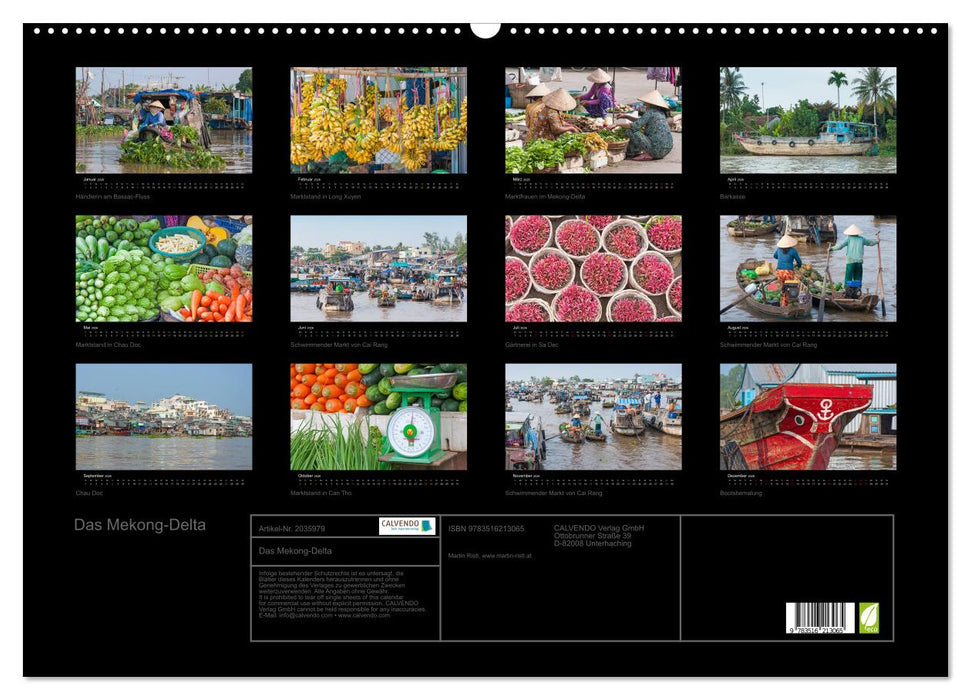Image resolution: width=971 pixels, height=700 pixels.
Task: Click the calendar hanging hole cutout at top
Action: coord(485,29)
